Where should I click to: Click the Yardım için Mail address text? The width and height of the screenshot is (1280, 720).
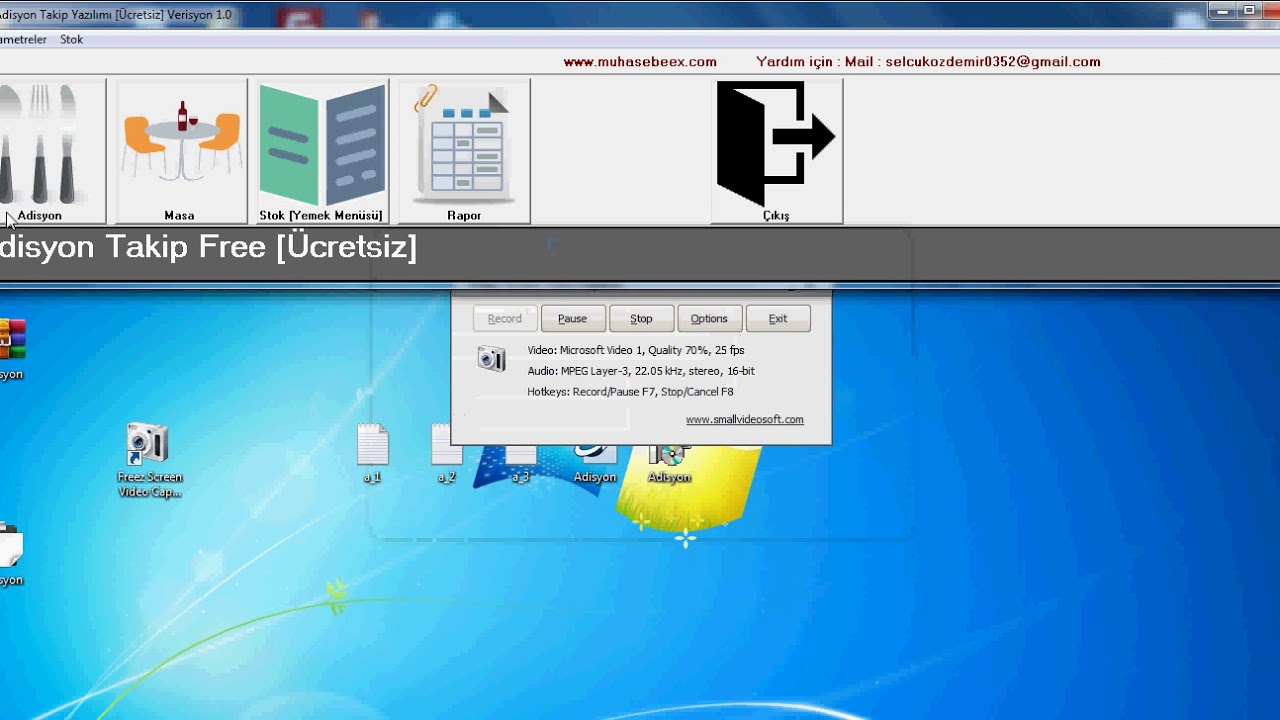[x=928, y=62]
